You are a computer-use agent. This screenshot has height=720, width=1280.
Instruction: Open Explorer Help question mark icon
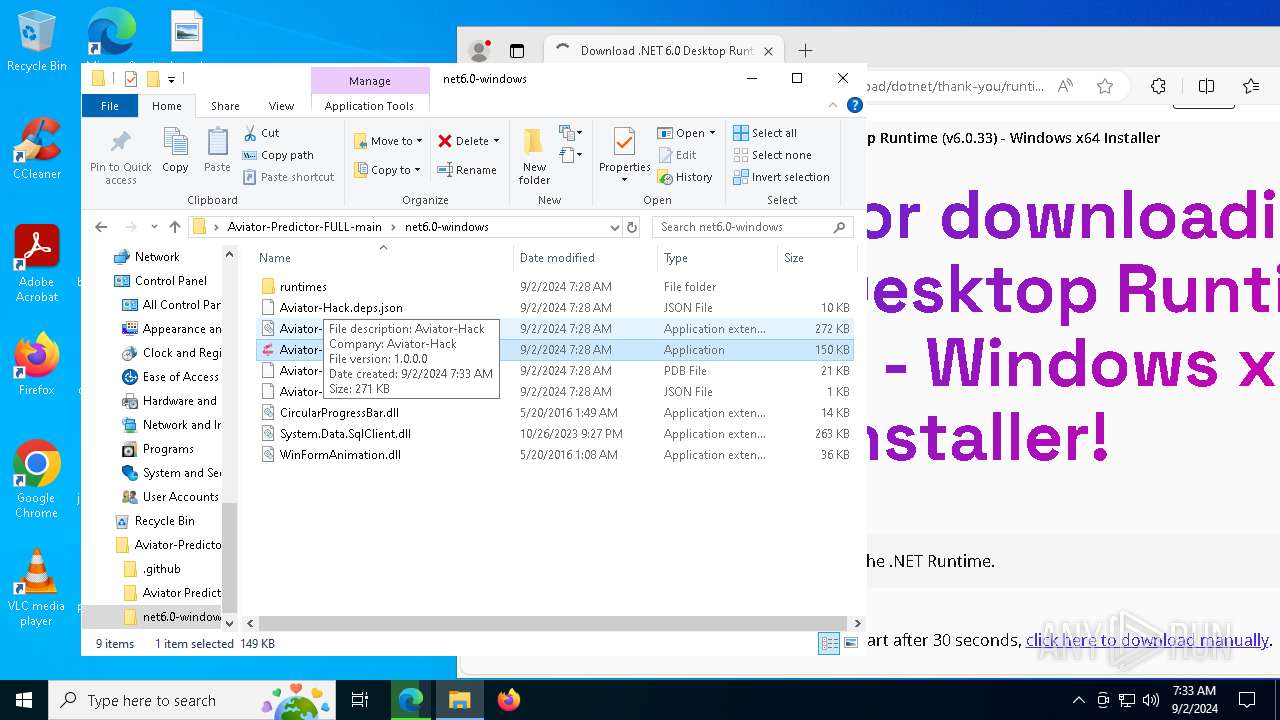click(855, 105)
